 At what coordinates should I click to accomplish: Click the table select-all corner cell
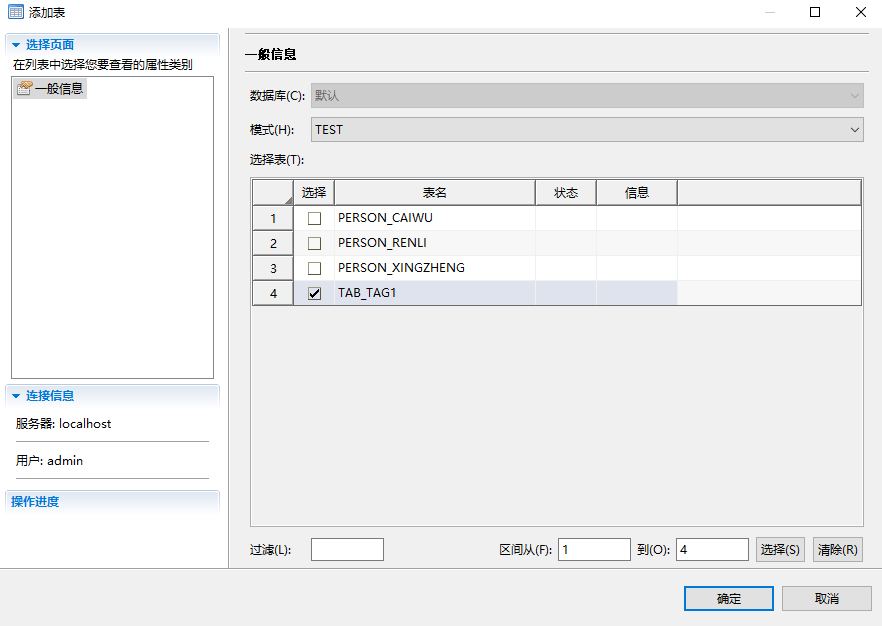tap(273, 193)
